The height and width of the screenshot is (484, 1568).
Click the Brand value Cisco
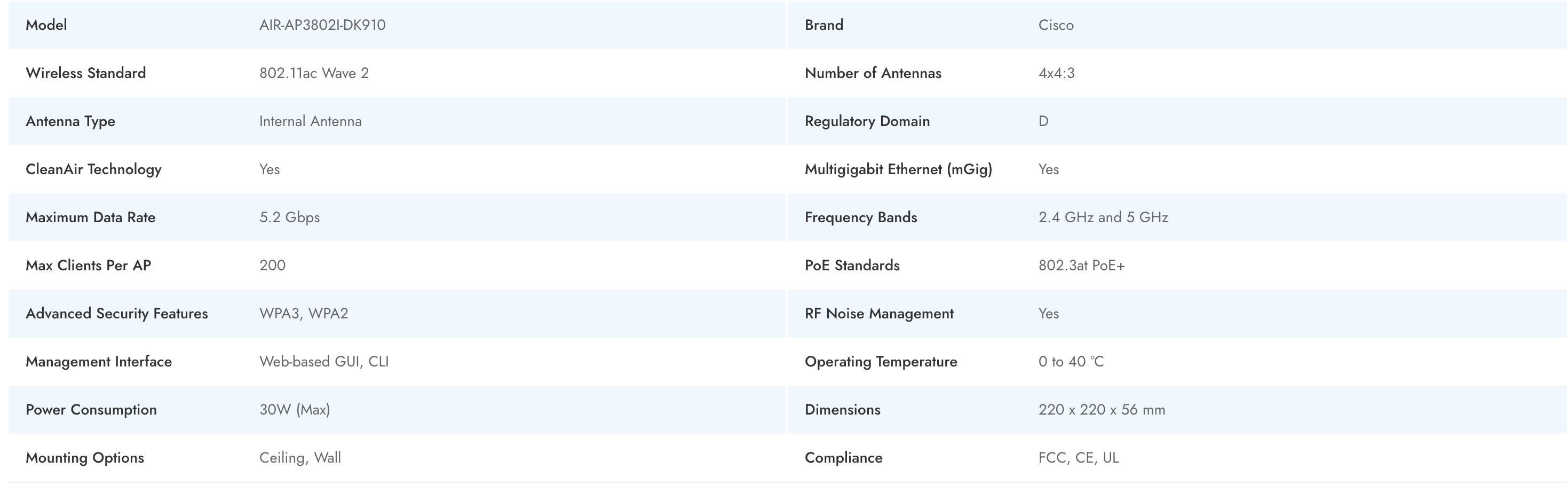pos(1056,25)
